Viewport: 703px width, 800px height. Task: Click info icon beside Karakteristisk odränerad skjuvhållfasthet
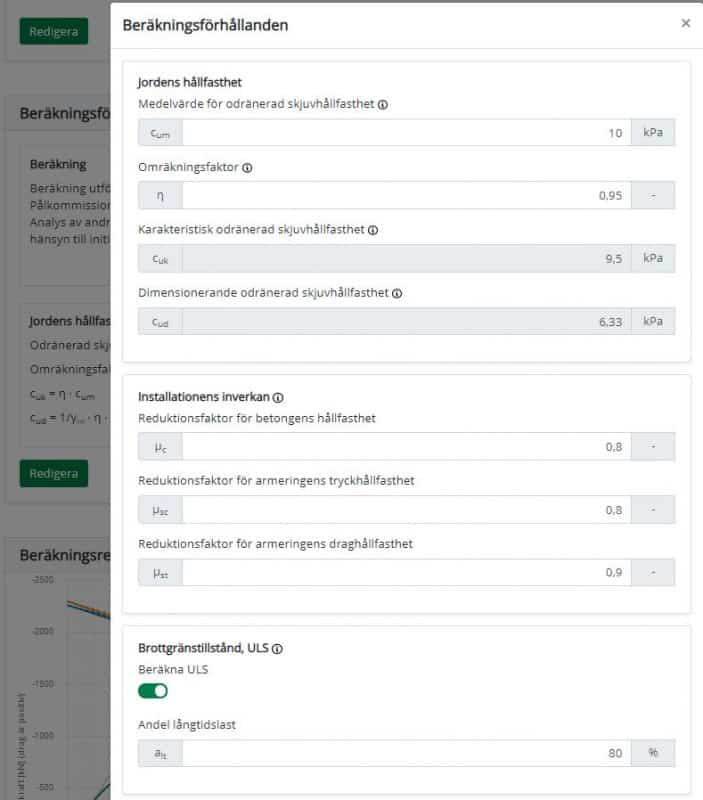pyautogui.click(x=373, y=230)
